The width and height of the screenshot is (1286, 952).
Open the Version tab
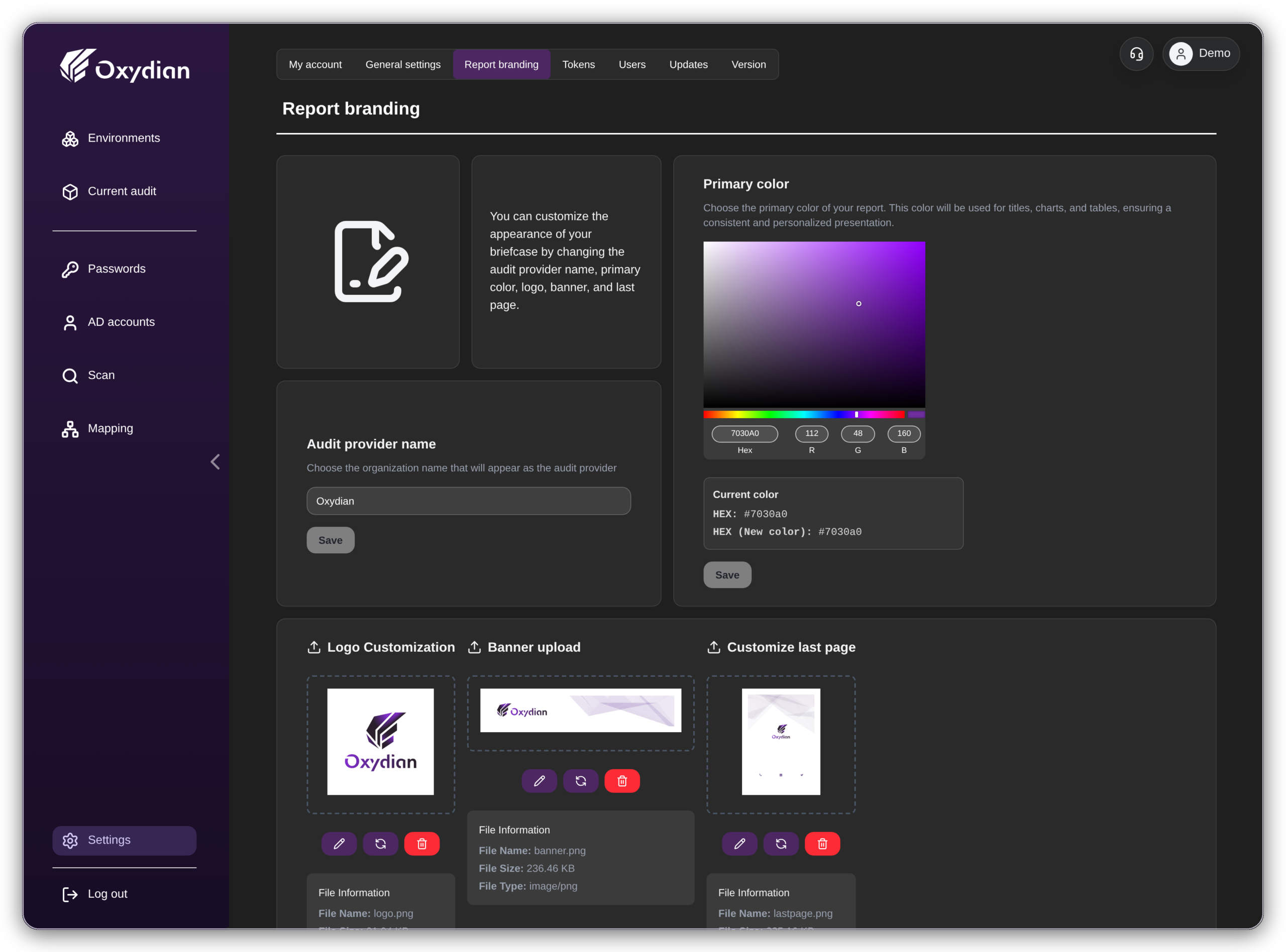tap(748, 65)
